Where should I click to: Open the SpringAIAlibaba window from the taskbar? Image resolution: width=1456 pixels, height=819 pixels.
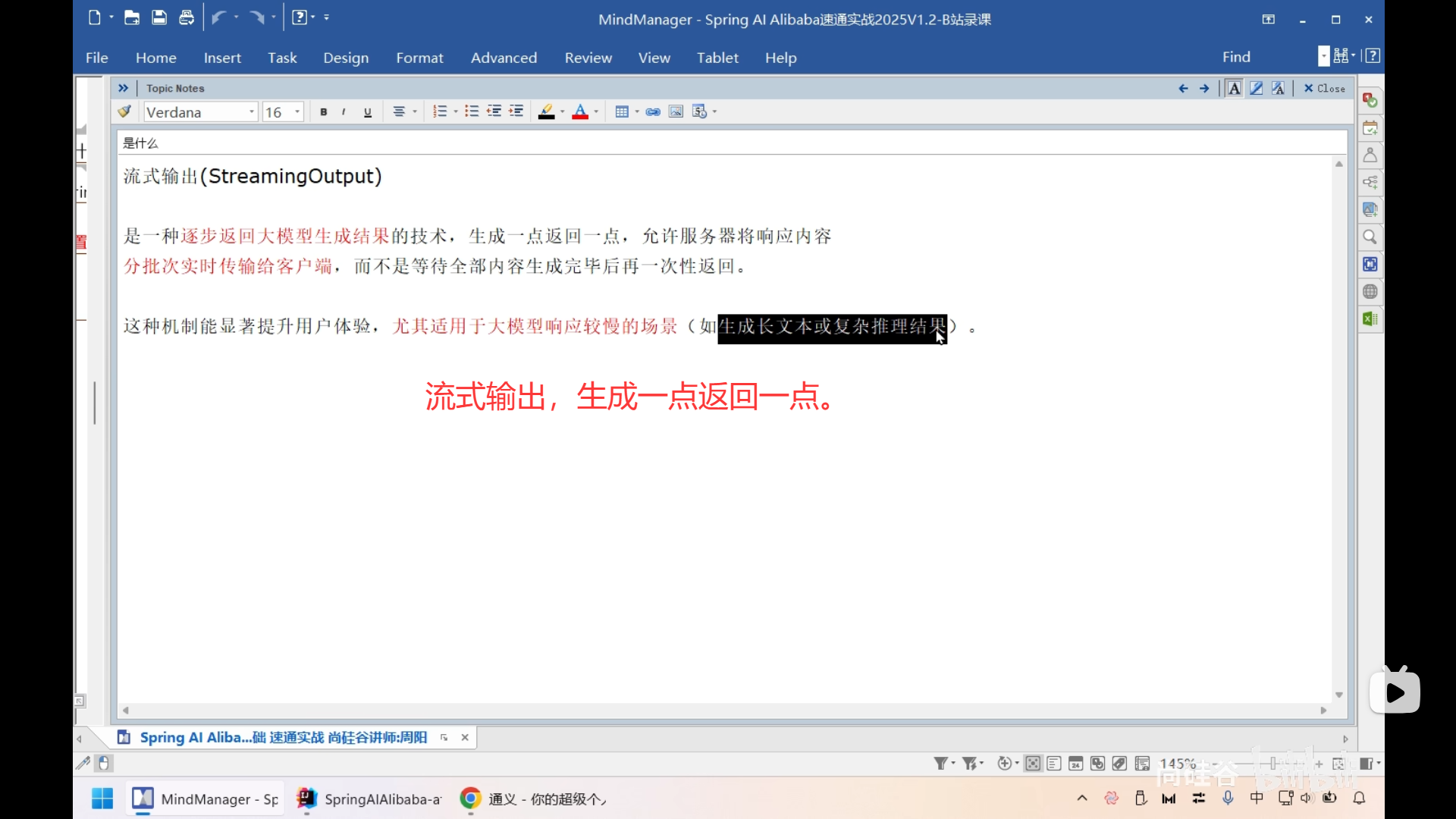coord(369,799)
